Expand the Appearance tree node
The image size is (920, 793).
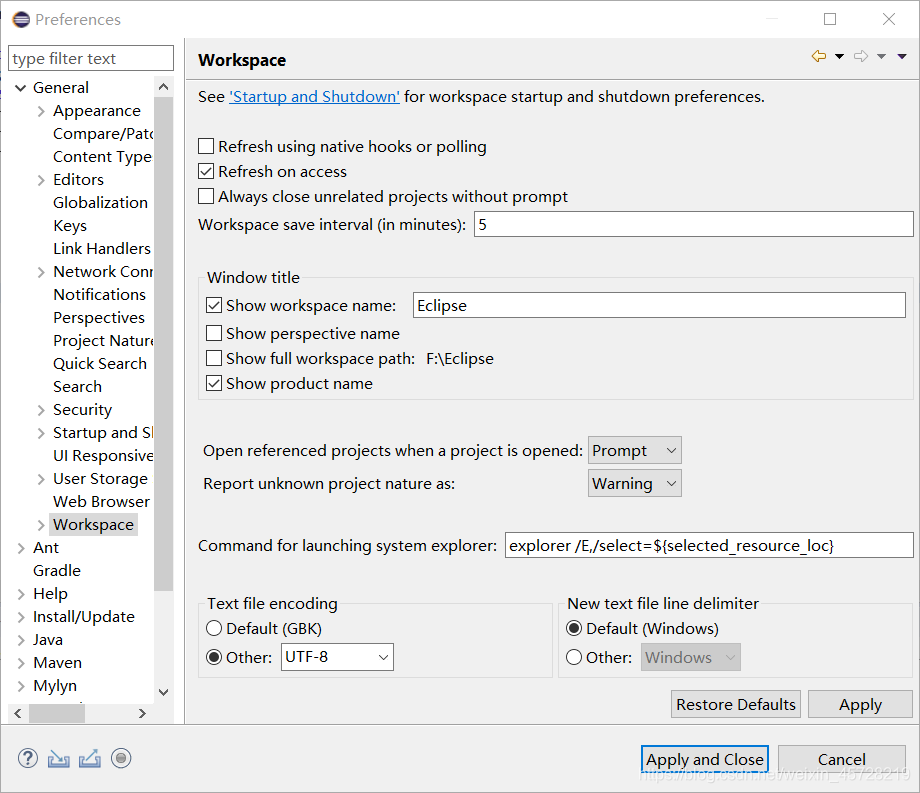40,111
